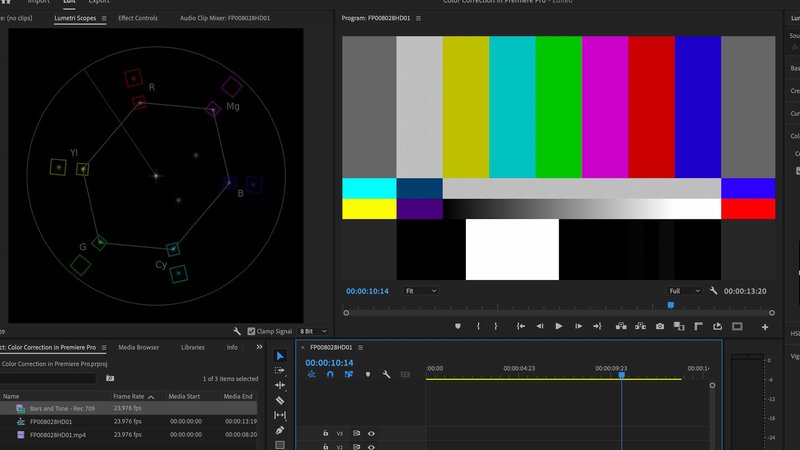The height and width of the screenshot is (450, 800).
Task: Add a marker in Program monitor
Action: tap(458, 327)
